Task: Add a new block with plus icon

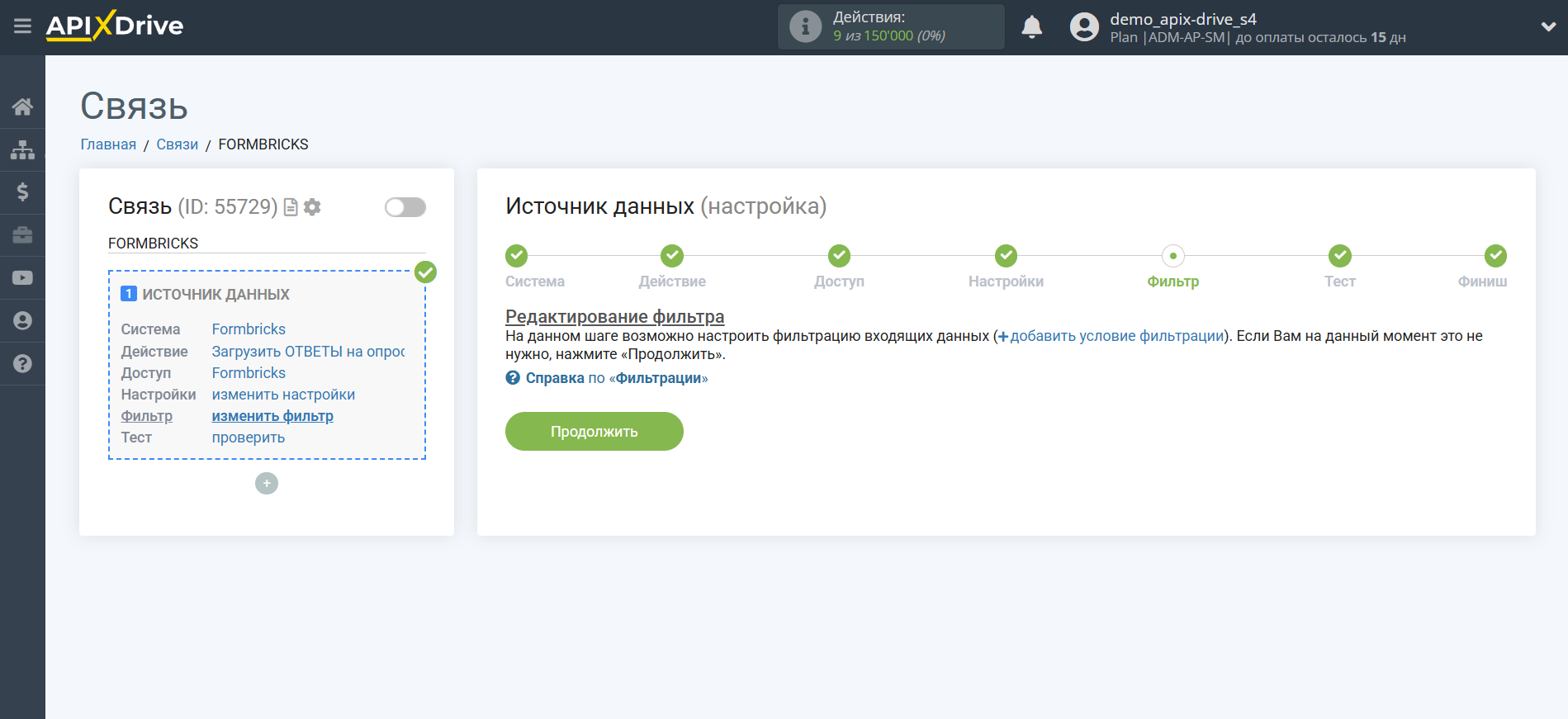Action: [x=267, y=484]
